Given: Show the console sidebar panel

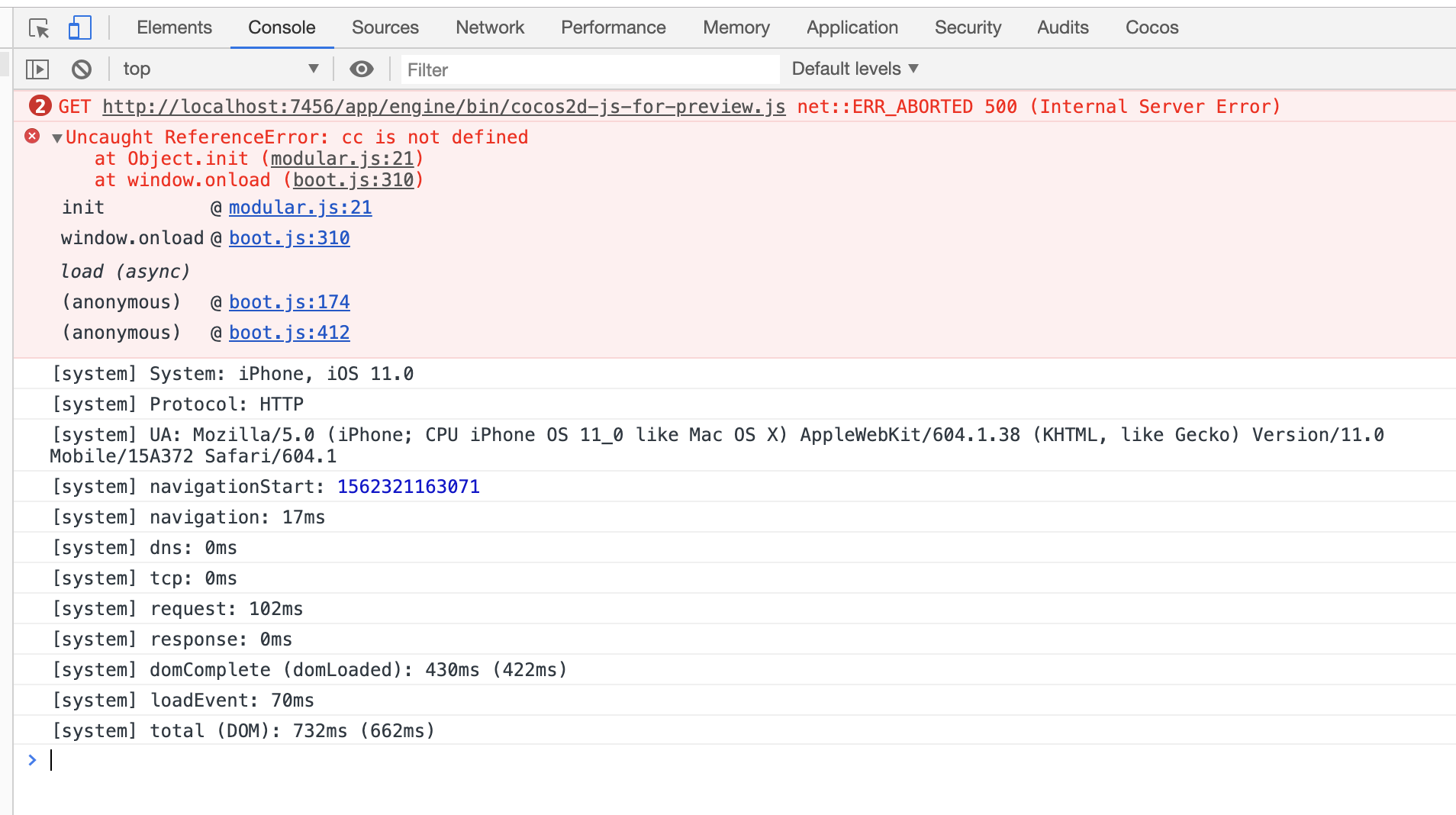Looking at the screenshot, I should click(x=37, y=69).
